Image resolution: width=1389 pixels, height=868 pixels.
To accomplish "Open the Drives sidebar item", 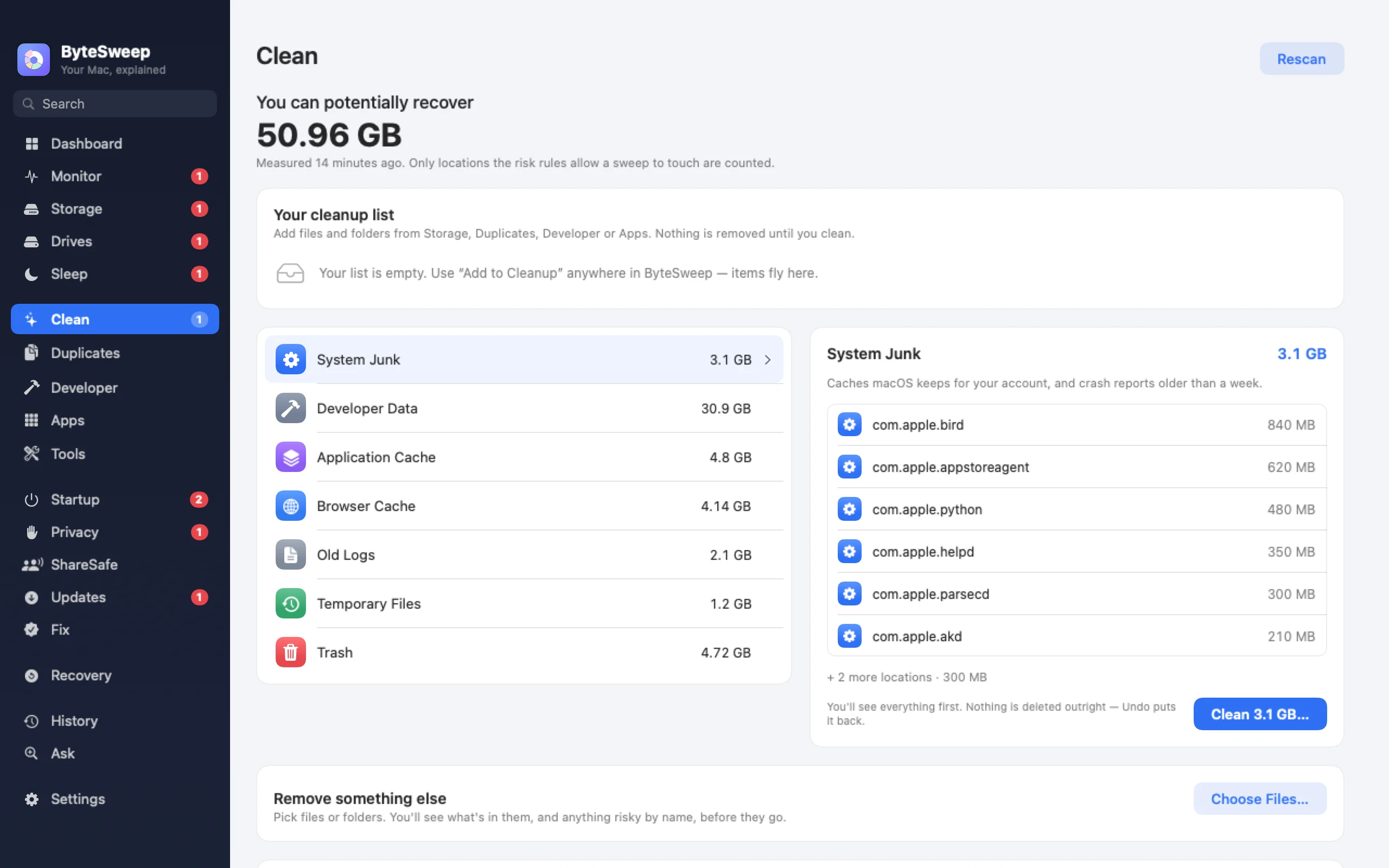I will [x=115, y=241].
